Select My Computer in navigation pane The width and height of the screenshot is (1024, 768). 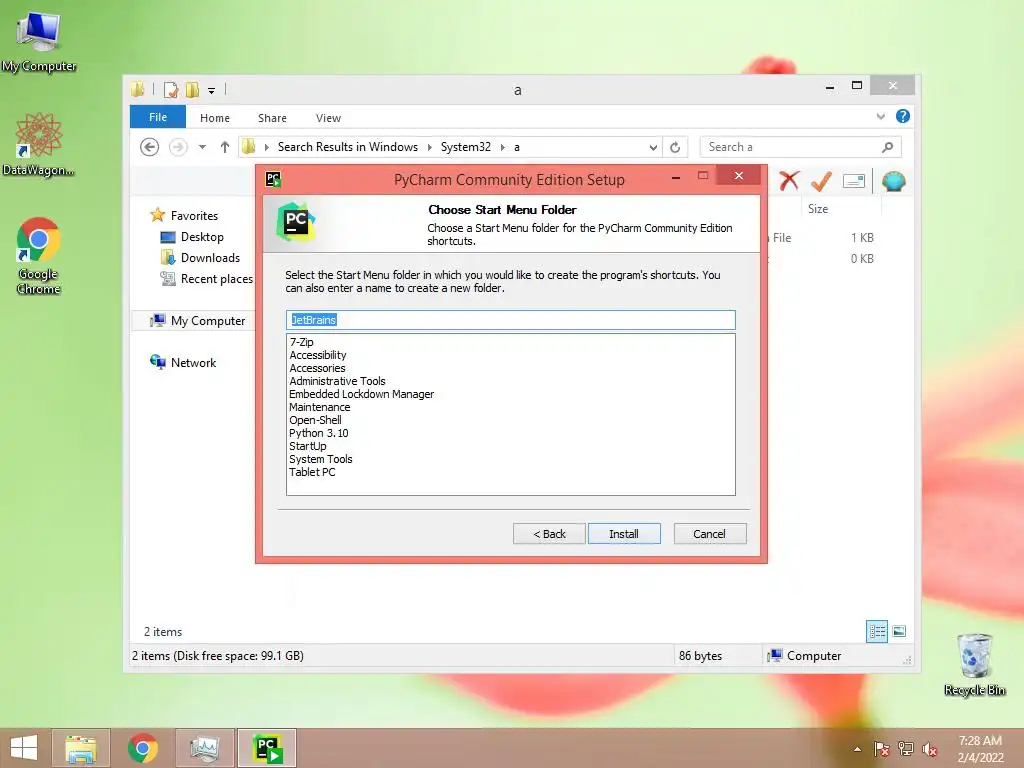coord(208,321)
